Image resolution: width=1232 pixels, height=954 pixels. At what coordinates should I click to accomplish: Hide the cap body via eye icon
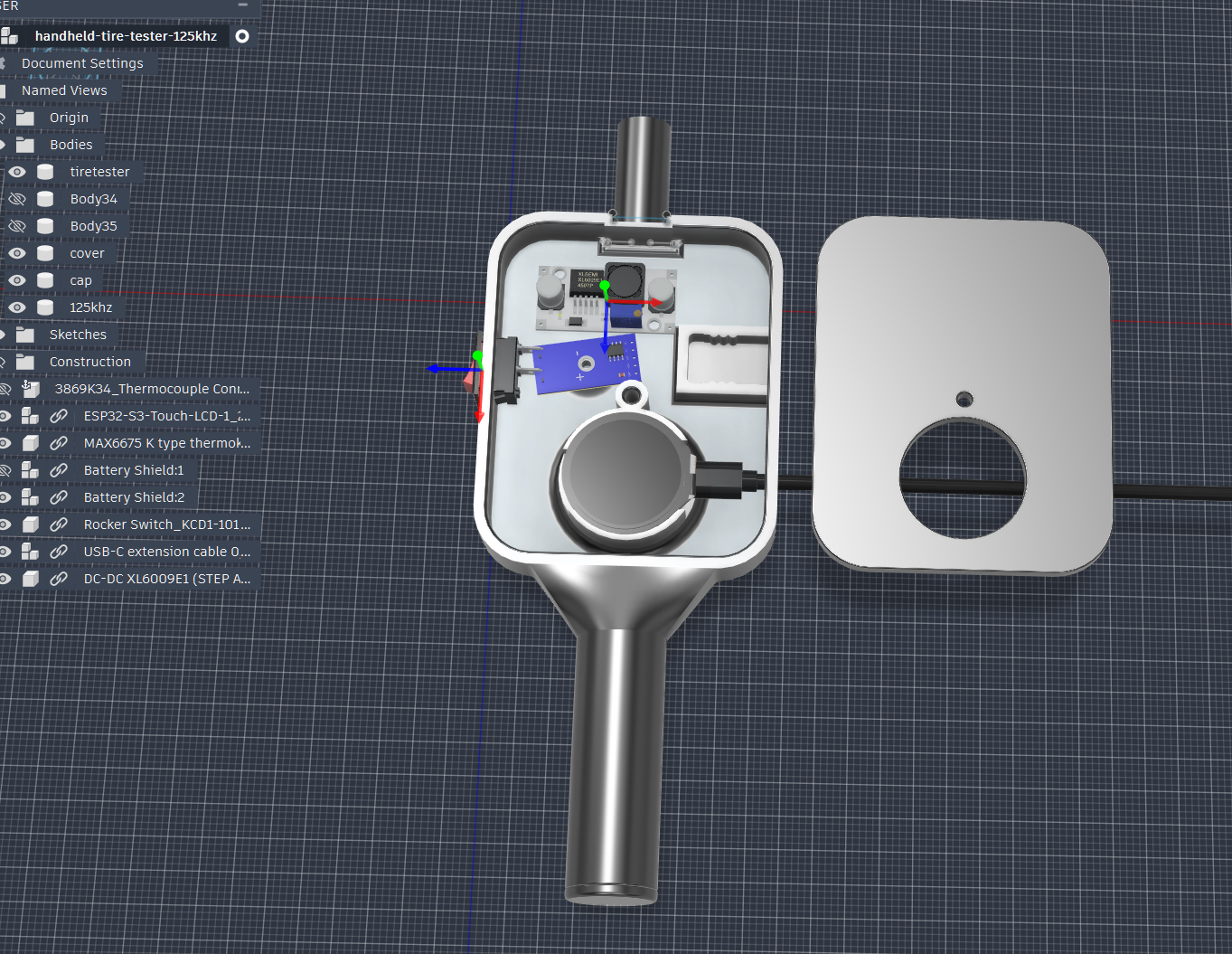(x=17, y=280)
